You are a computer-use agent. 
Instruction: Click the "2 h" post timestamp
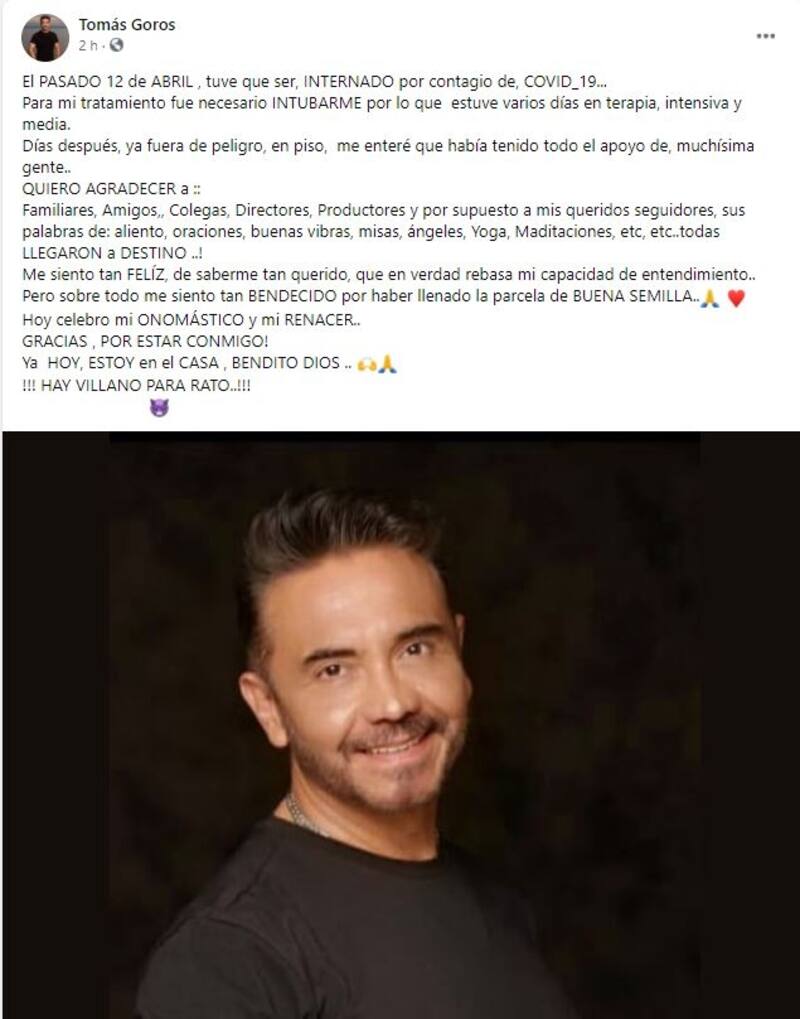pyautogui.click(x=88, y=45)
